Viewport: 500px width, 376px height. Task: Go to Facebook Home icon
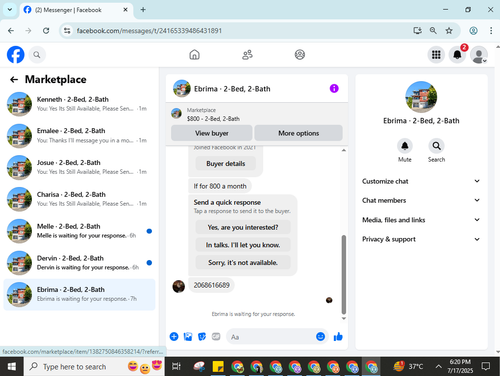pyautogui.click(x=194, y=54)
